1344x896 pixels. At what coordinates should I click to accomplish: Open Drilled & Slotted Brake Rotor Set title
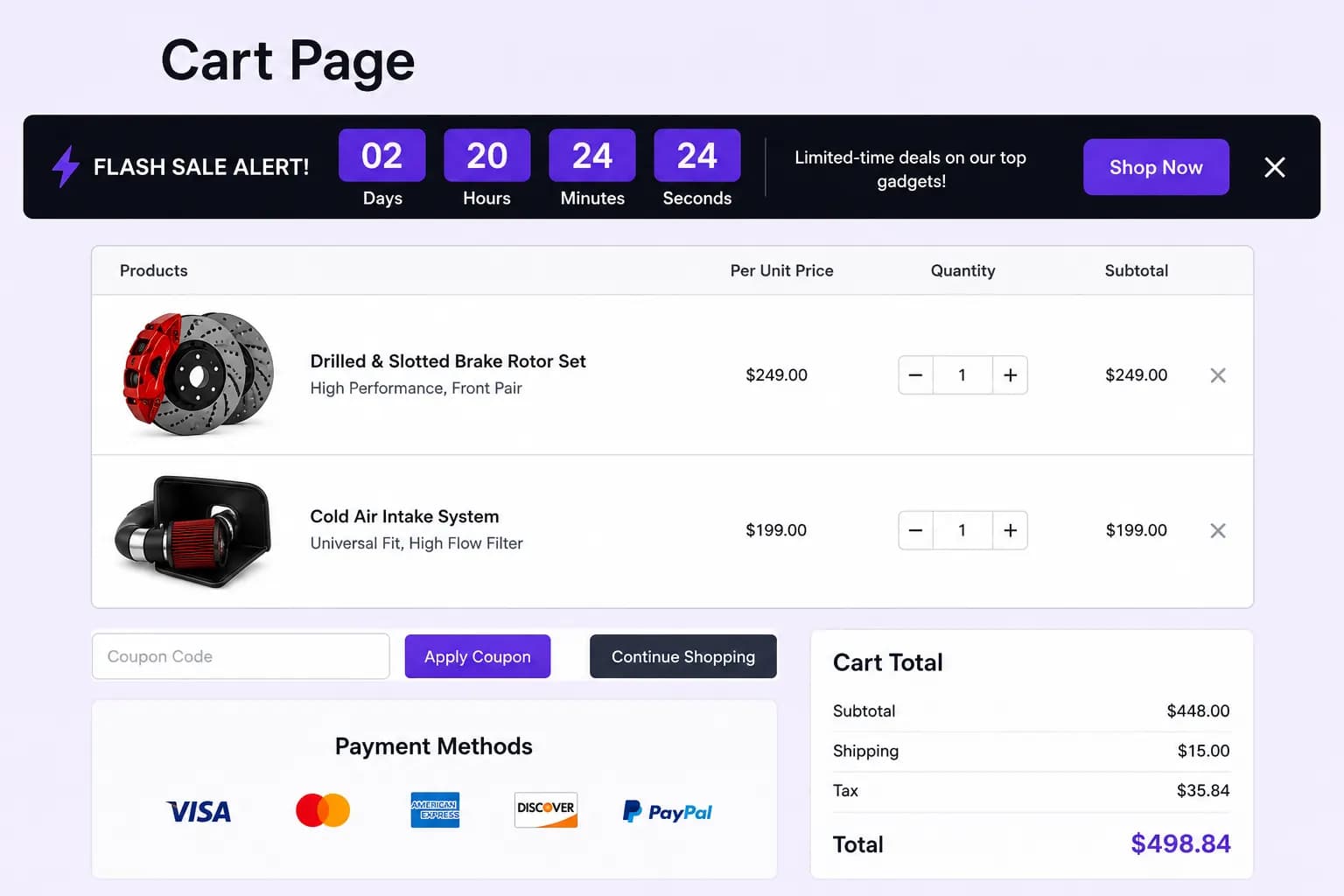(448, 361)
